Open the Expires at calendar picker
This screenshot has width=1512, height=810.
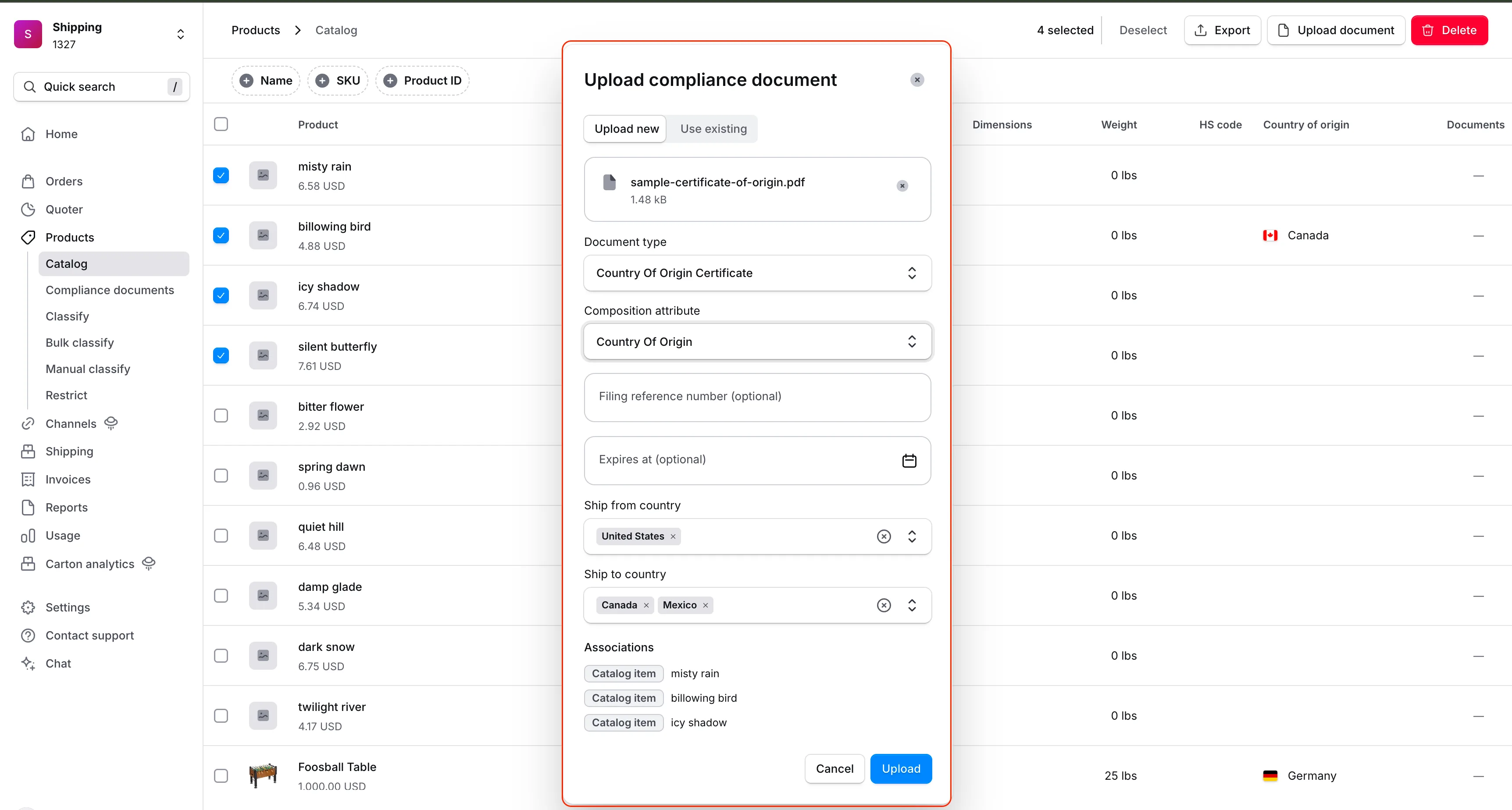click(x=909, y=460)
